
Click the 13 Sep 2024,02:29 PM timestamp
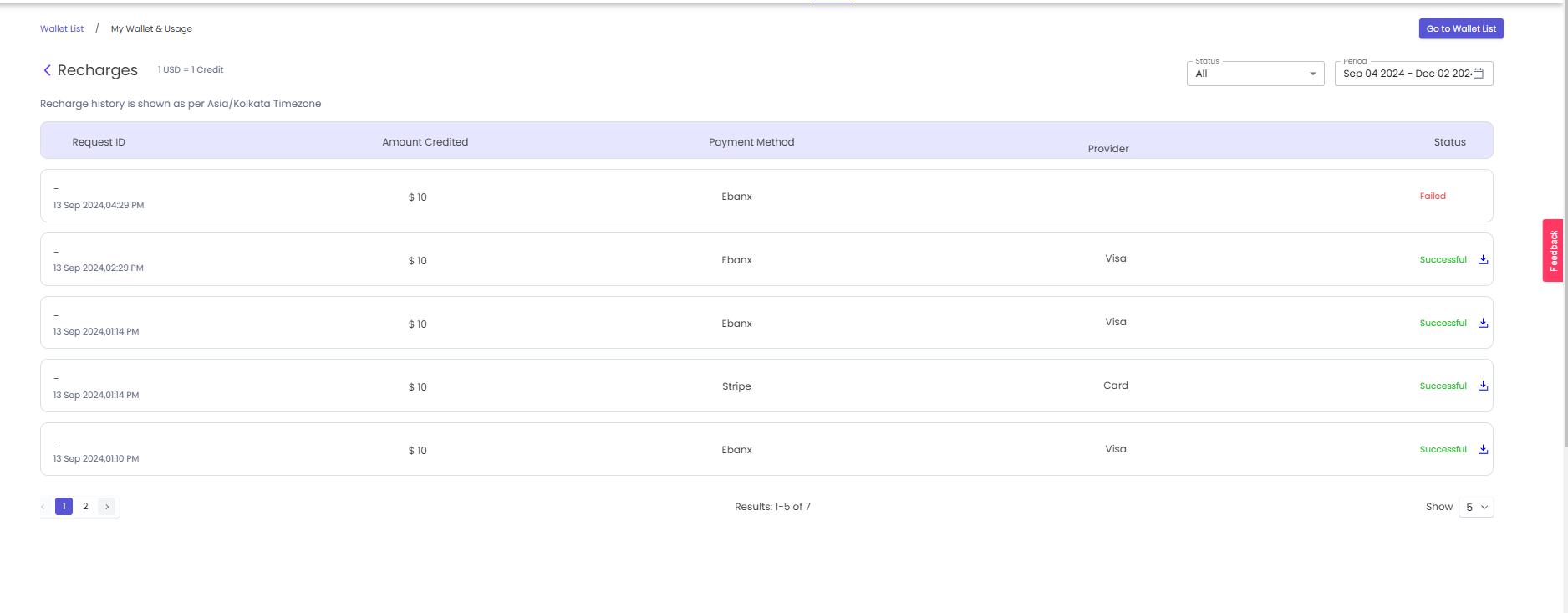tap(99, 268)
